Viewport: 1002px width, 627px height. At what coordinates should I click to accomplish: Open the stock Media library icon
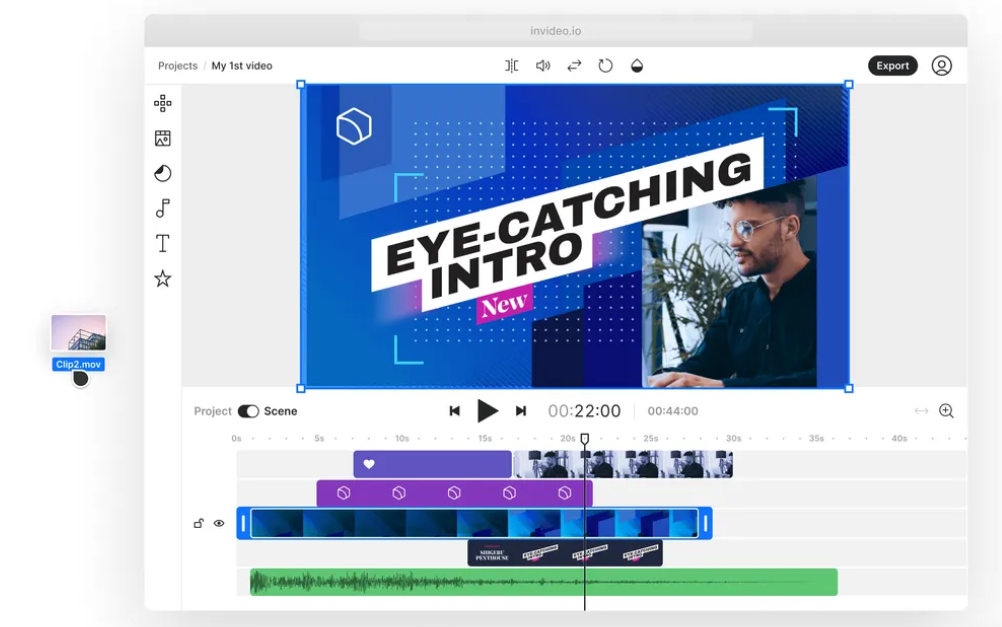pyautogui.click(x=162, y=138)
